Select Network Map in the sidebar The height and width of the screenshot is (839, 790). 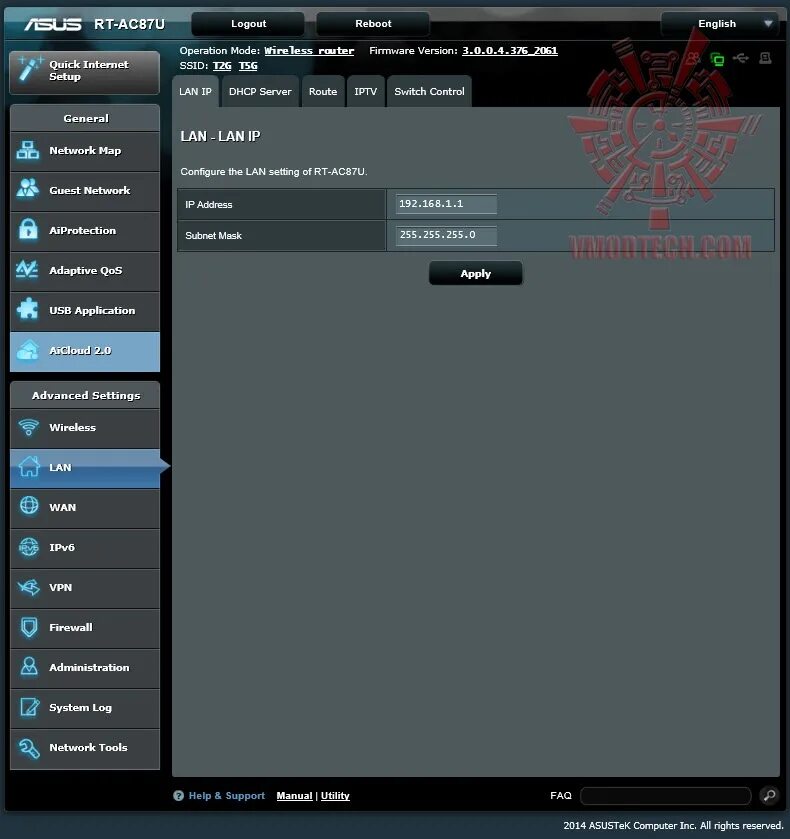pos(85,151)
